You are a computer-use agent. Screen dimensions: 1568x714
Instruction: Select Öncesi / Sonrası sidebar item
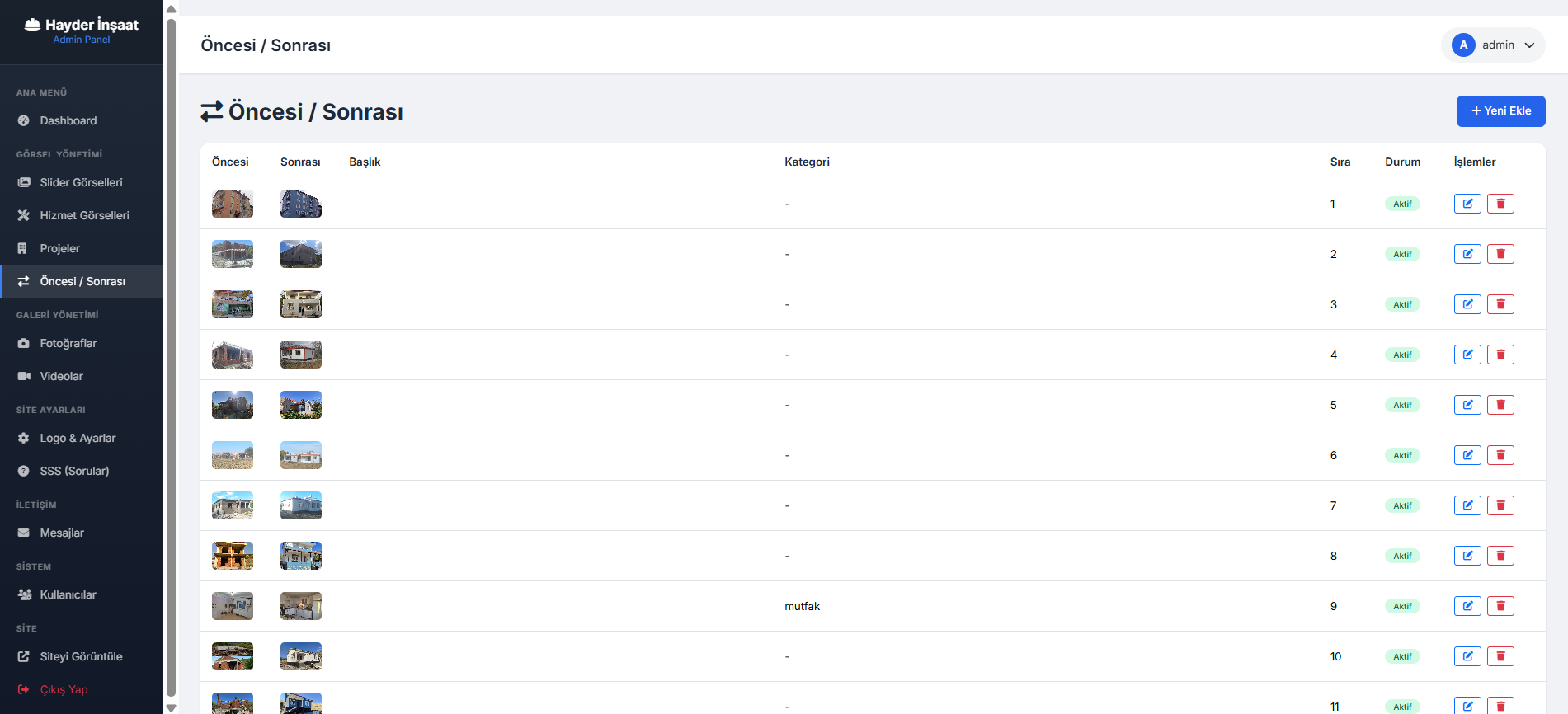coord(82,281)
